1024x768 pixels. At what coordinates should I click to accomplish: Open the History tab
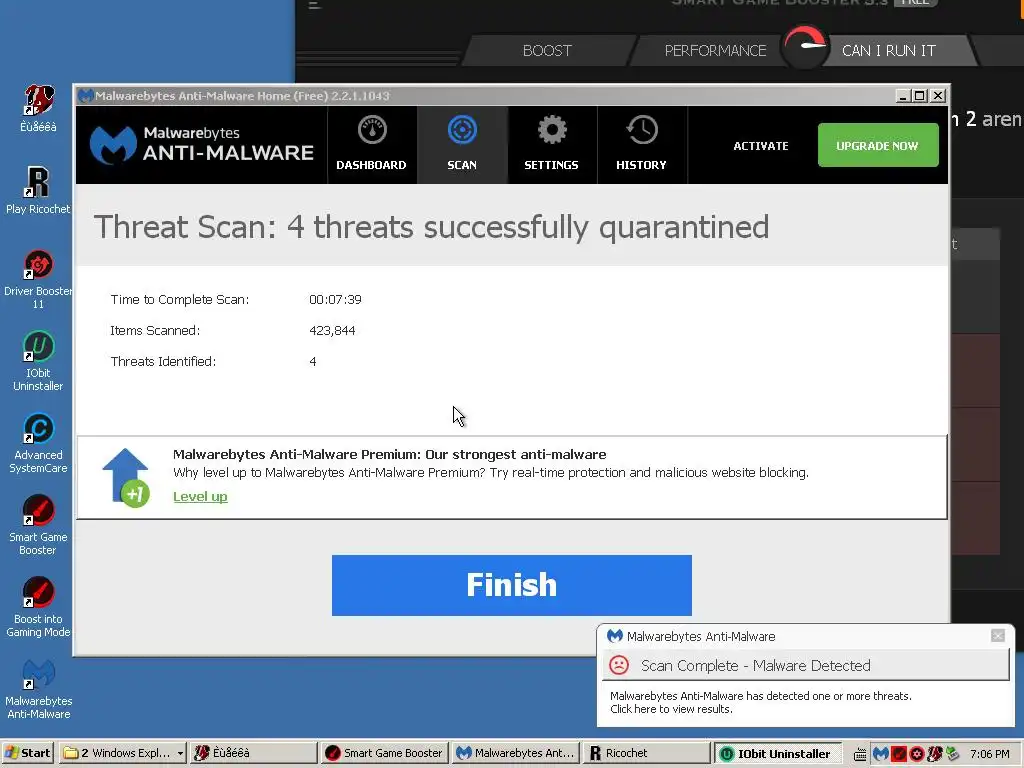coord(641,145)
